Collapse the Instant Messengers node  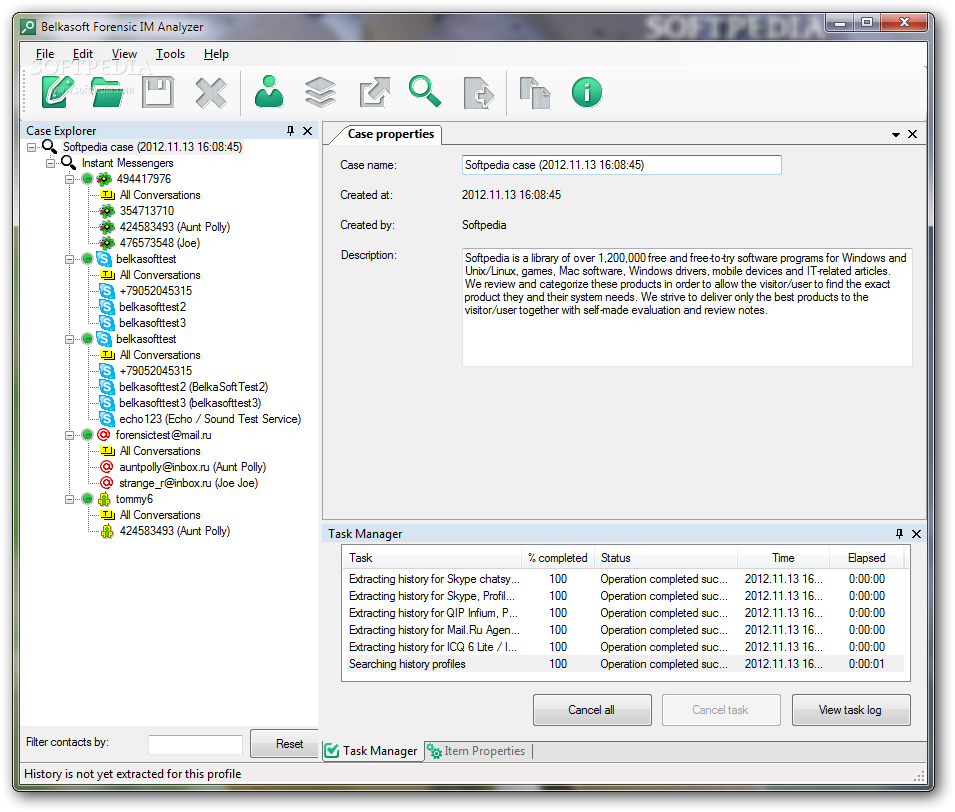click(x=51, y=163)
